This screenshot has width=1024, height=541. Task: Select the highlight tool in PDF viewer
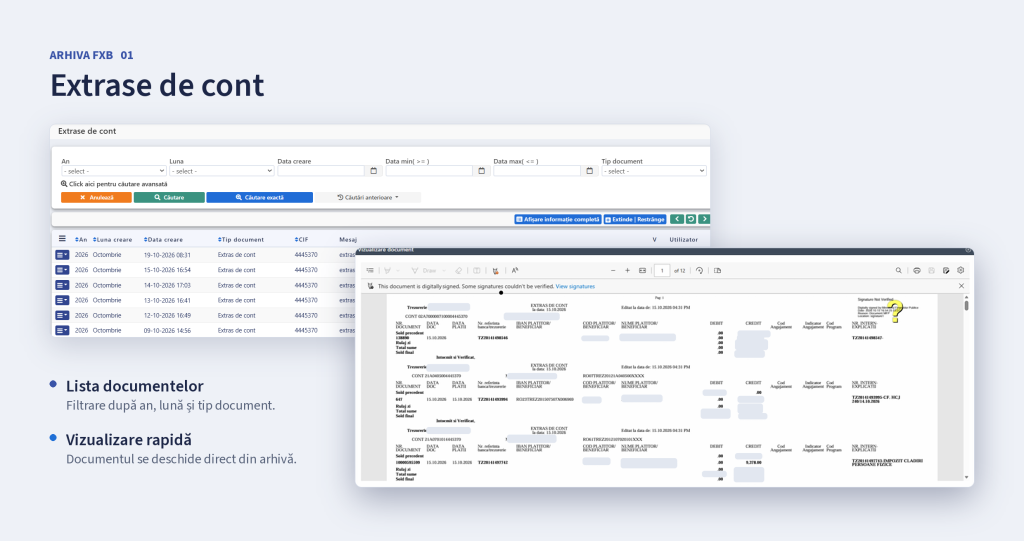(x=387, y=270)
